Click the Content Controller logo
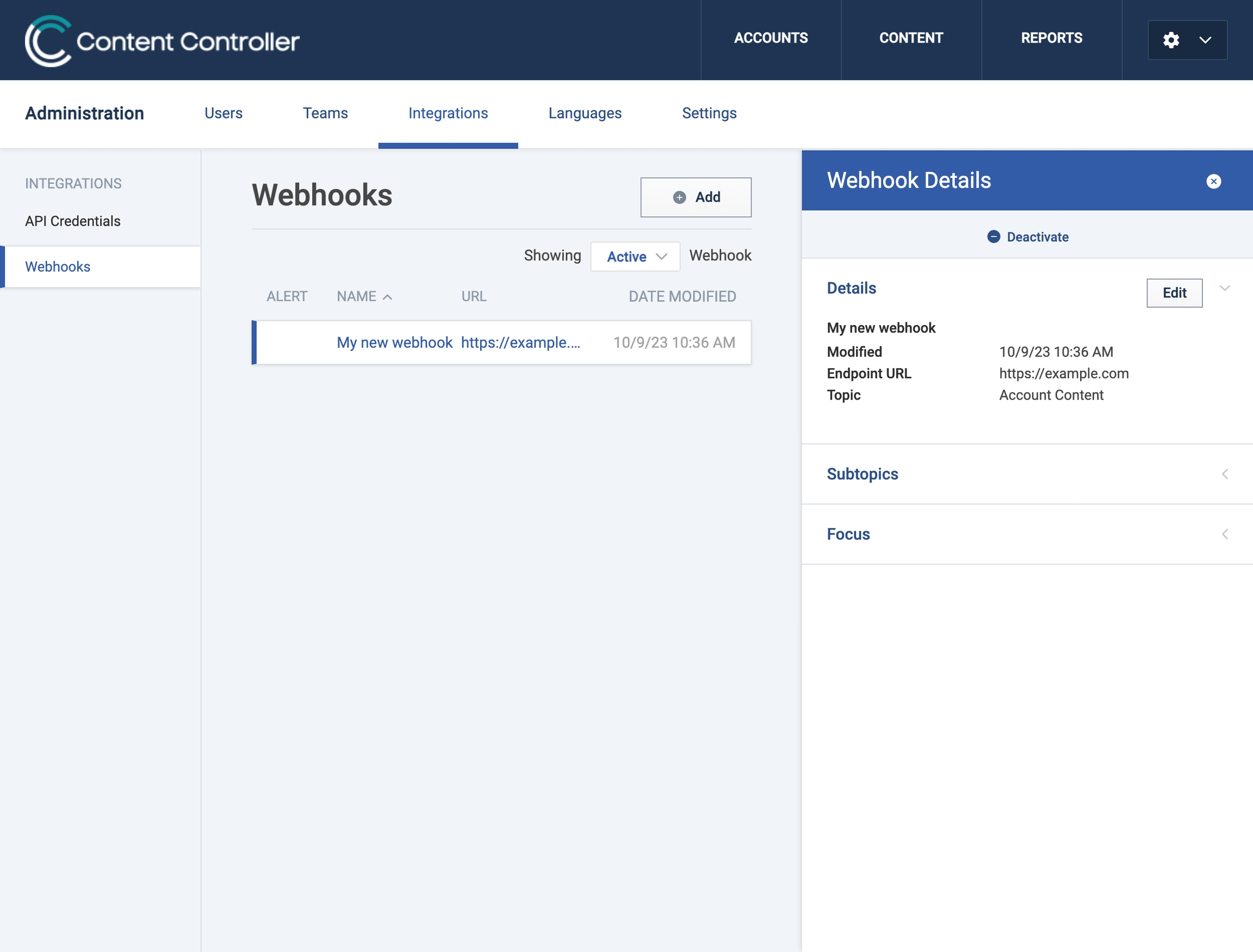This screenshot has height=952, width=1253. (162, 40)
